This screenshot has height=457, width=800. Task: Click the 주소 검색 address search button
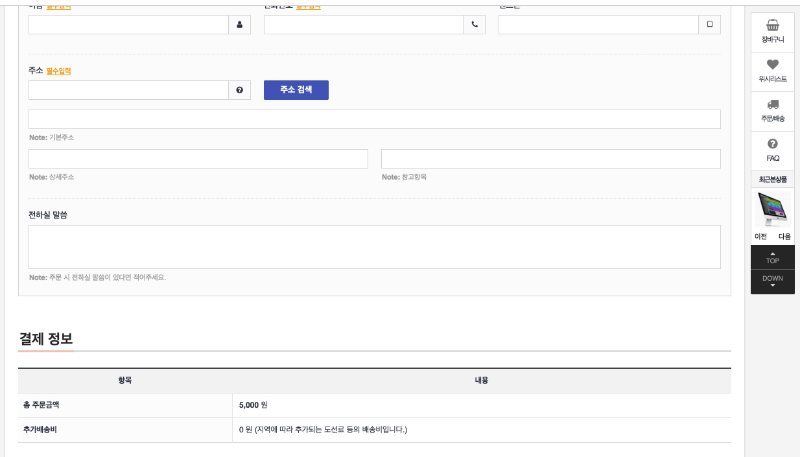point(296,90)
